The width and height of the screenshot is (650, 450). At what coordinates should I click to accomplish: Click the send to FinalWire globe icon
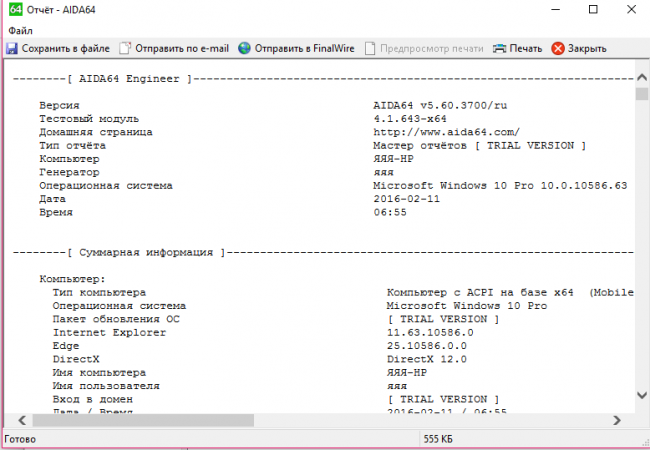tap(244, 48)
